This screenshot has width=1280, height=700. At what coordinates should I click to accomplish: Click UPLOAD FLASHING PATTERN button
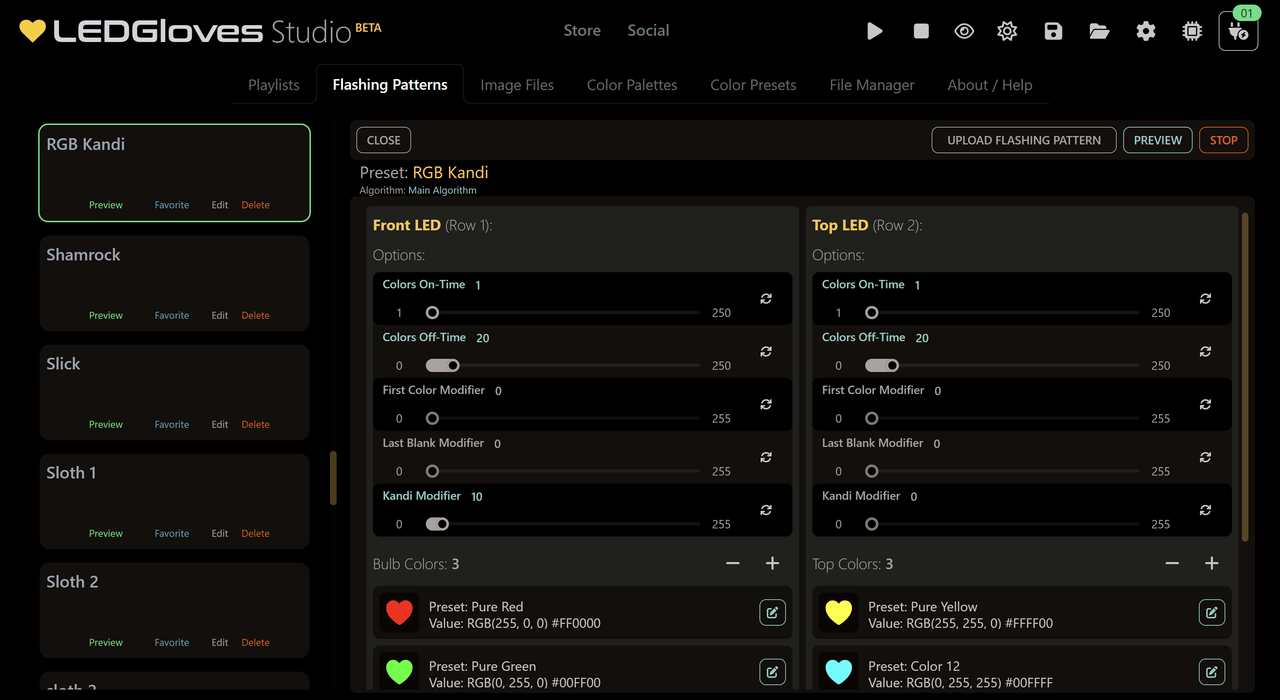[x=1024, y=140]
